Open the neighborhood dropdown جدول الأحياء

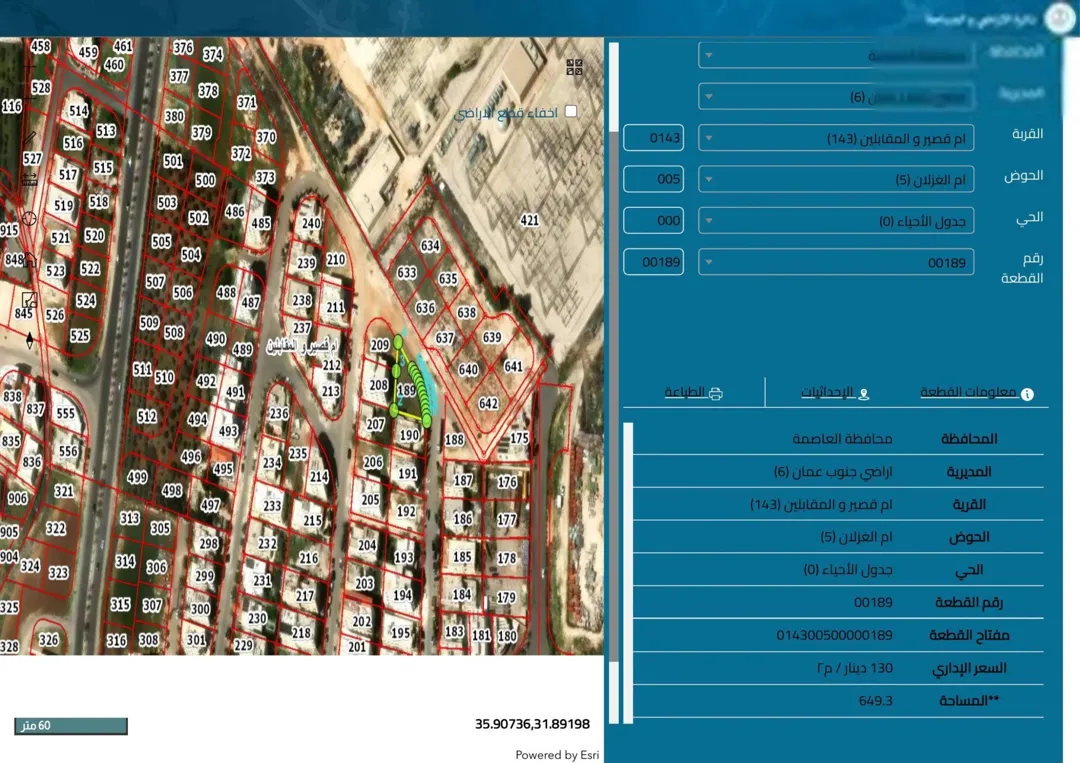835,220
